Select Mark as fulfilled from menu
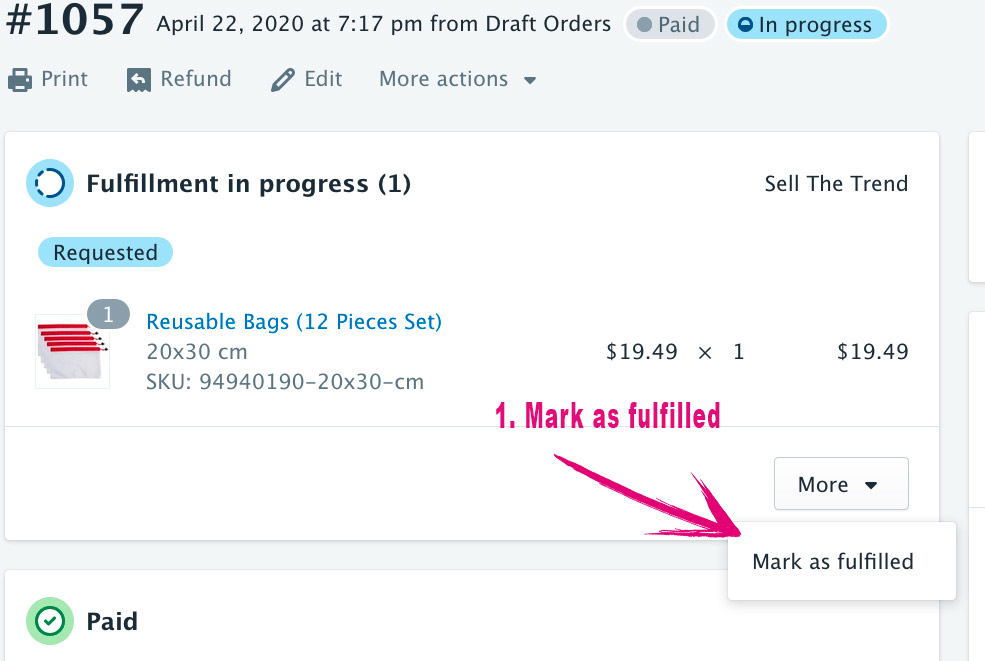Image resolution: width=985 pixels, height=661 pixels. click(833, 562)
